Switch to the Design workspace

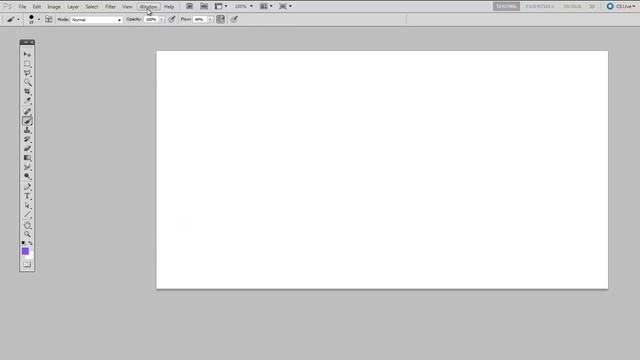pyautogui.click(x=572, y=7)
